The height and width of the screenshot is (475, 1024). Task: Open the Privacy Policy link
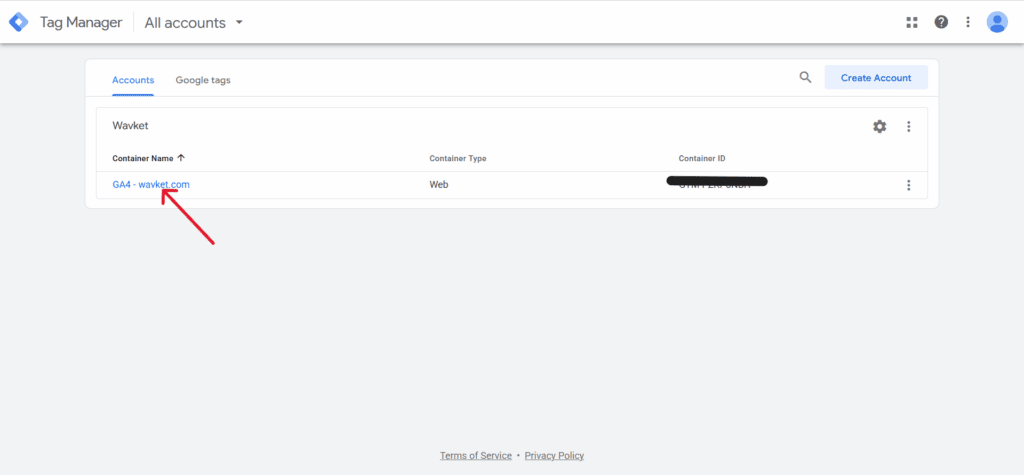click(554, 455)
